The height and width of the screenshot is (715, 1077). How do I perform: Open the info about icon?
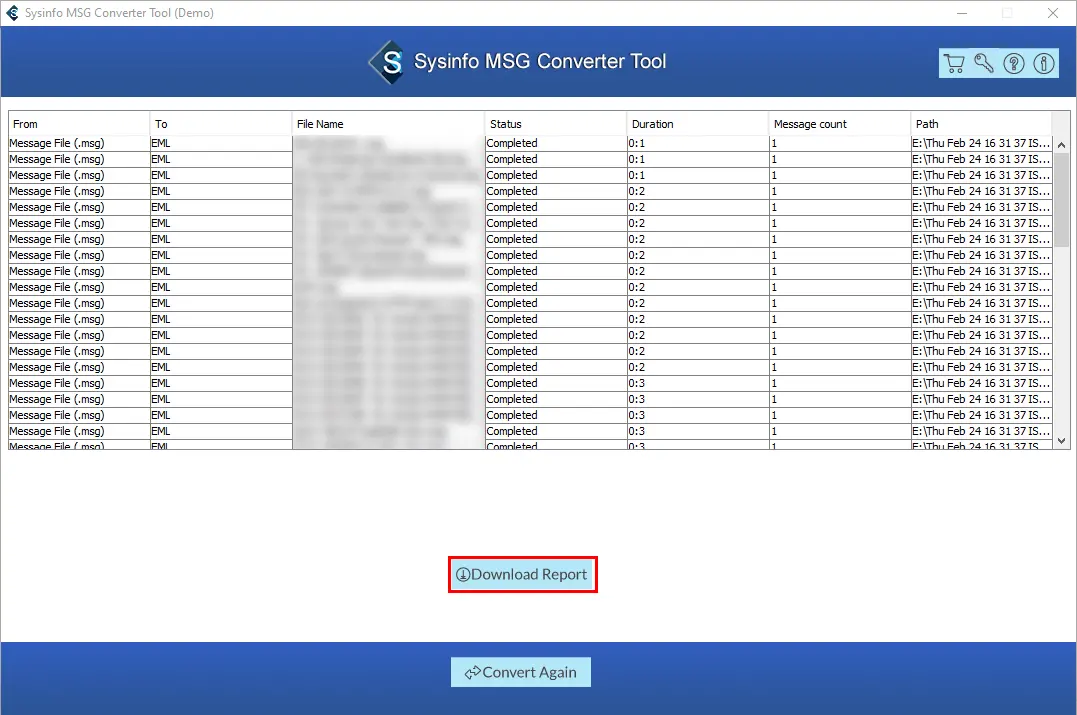coord(1043,63)
